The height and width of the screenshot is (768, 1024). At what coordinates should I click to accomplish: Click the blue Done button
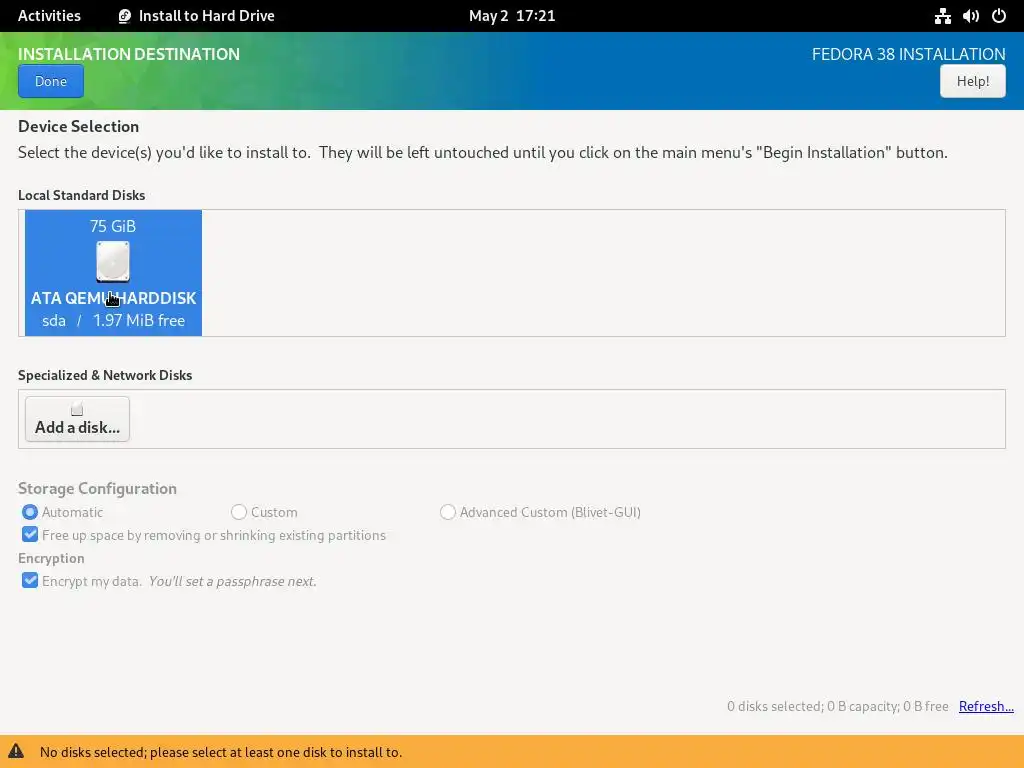pos(51,81)
